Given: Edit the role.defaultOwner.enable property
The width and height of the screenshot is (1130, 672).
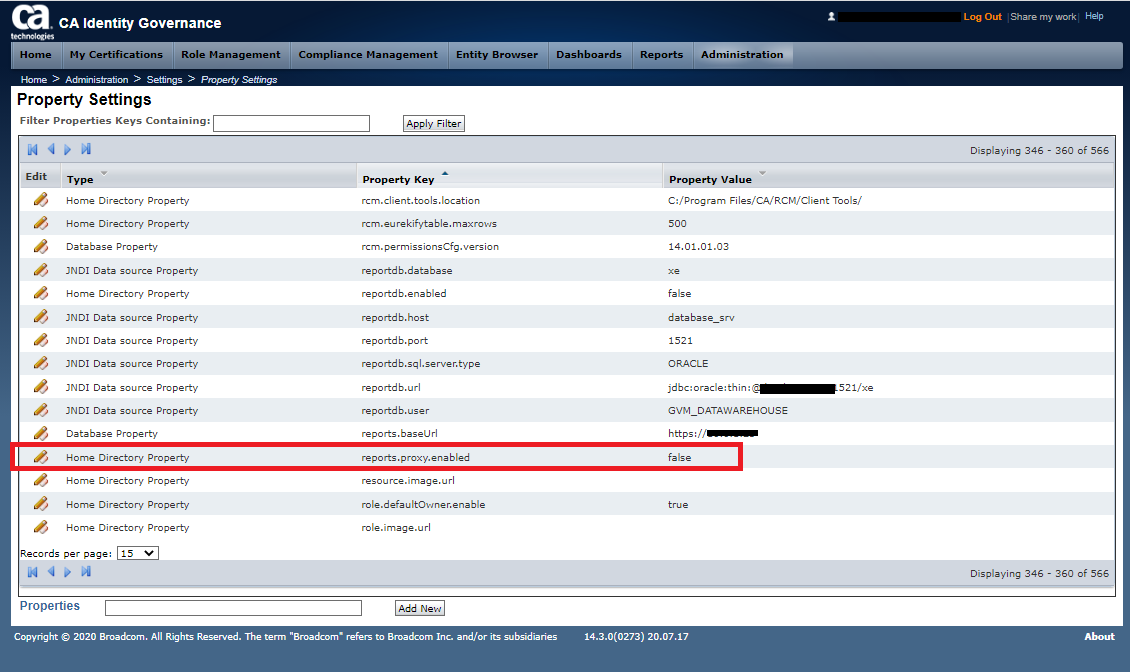Looking at the screenshot, I should coord(41,504).
